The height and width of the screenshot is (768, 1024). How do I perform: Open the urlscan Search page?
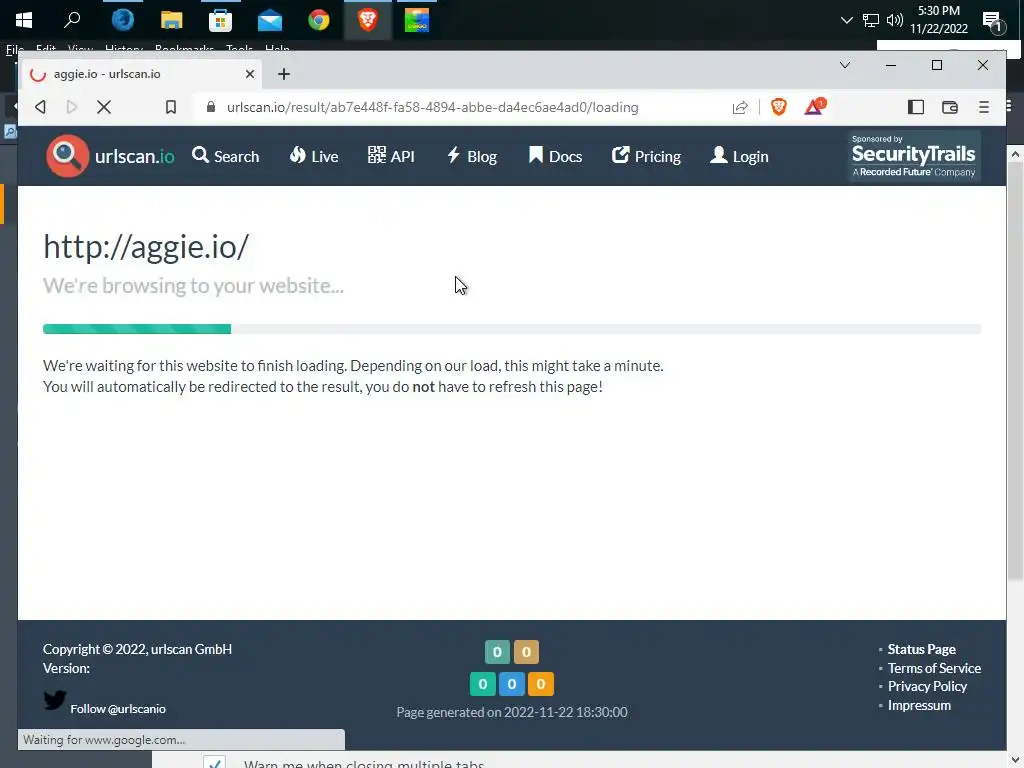coord(225,156)
